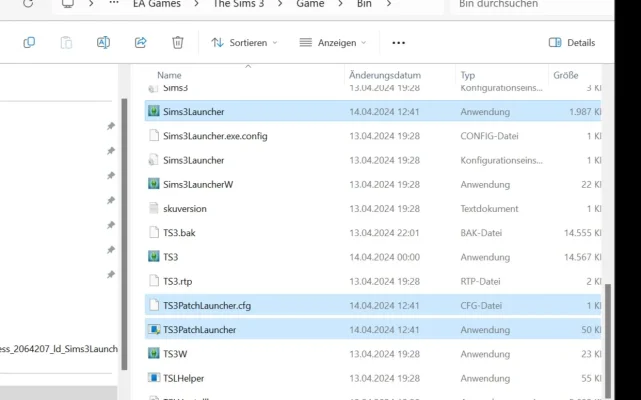Select the TS3W application icon
641x400 pixels.
pyautogui.click(x=154, y=353)
